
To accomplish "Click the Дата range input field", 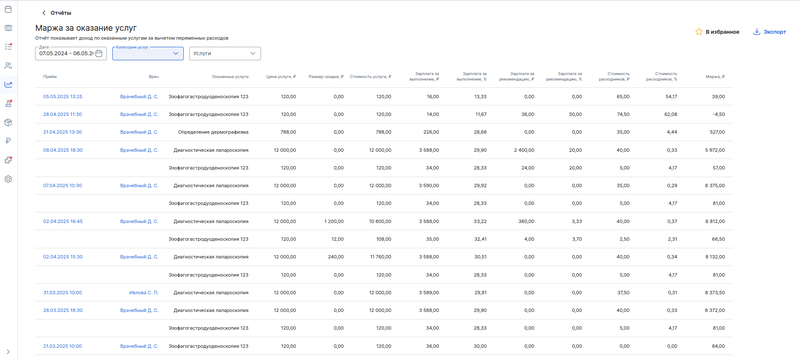I will tap(66, 53).
